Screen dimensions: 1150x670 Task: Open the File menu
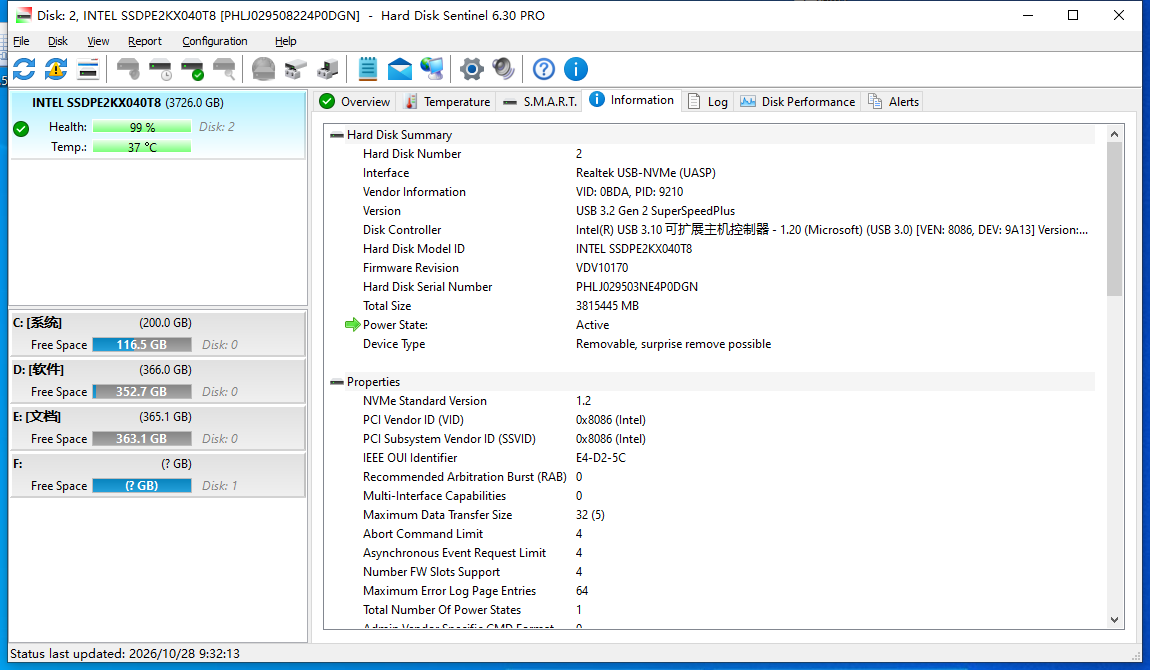(21, 41)
